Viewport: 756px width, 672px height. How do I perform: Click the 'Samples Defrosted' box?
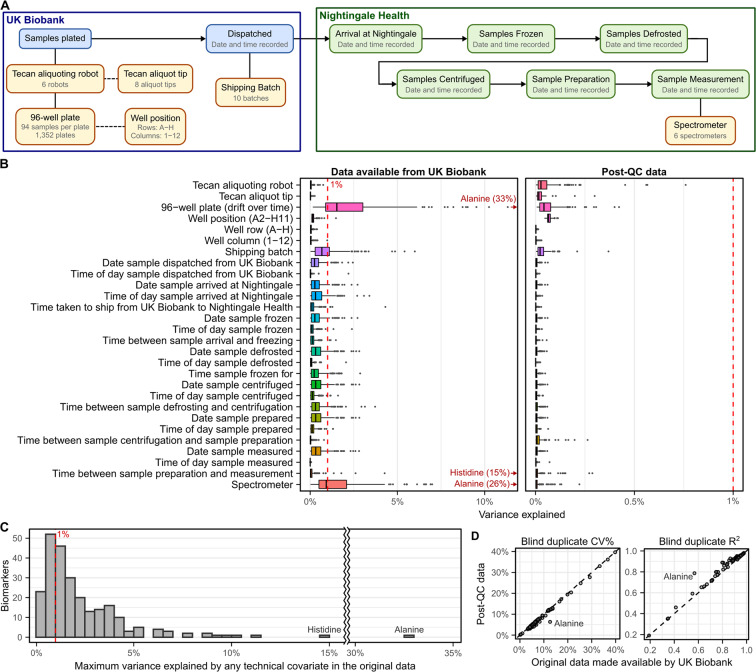pos(644,39)
